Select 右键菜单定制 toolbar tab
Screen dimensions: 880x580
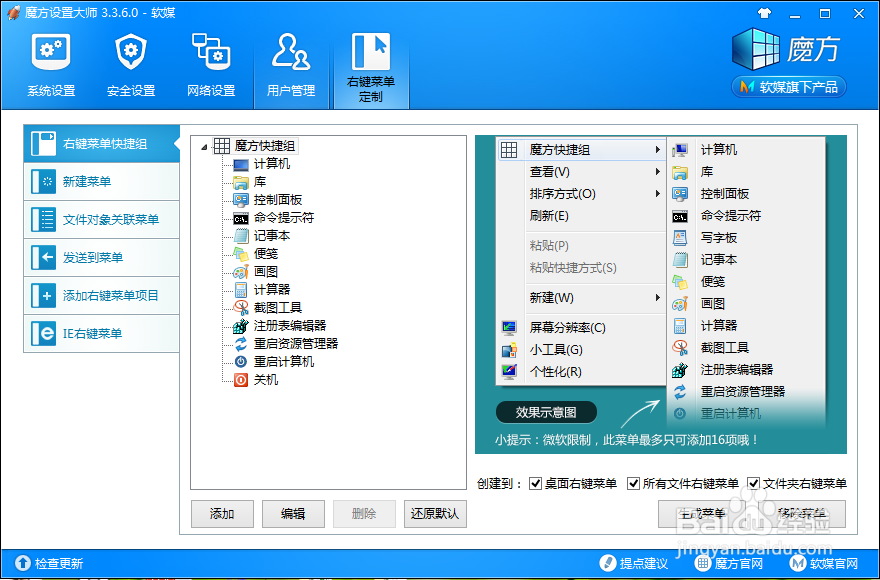371,68
